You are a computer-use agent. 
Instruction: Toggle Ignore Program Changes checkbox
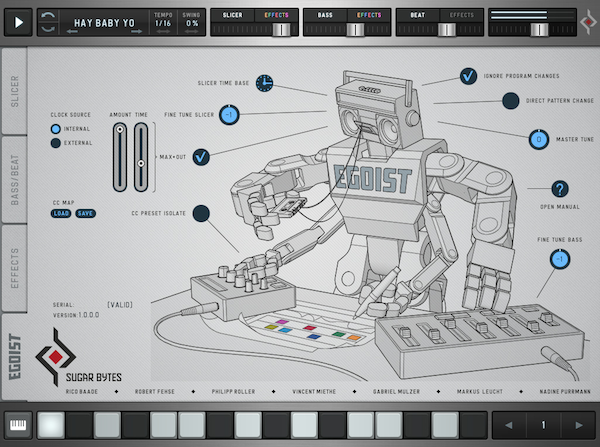tap(468, 76)
